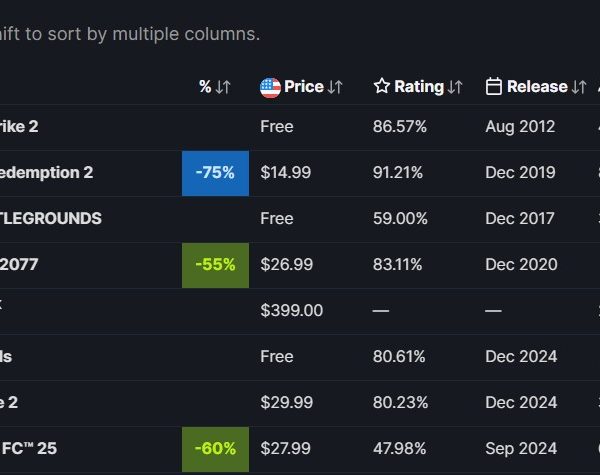This screenshot has width=600, height=475.
Task: Select the 83.11% rating cell
Action: pyautogui.click(x=398, y=264)
